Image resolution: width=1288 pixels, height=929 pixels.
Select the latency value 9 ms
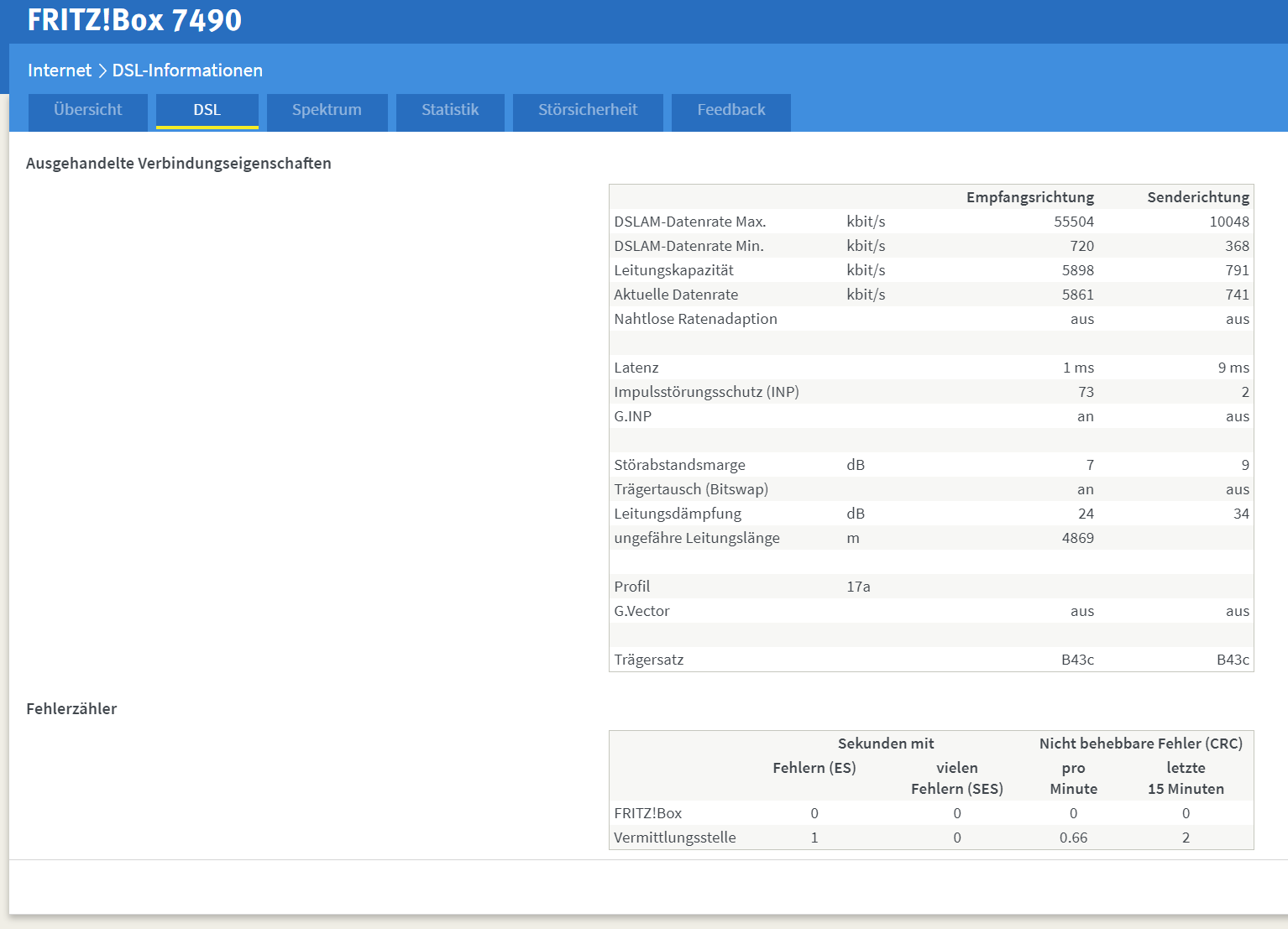click(1233, 368)
